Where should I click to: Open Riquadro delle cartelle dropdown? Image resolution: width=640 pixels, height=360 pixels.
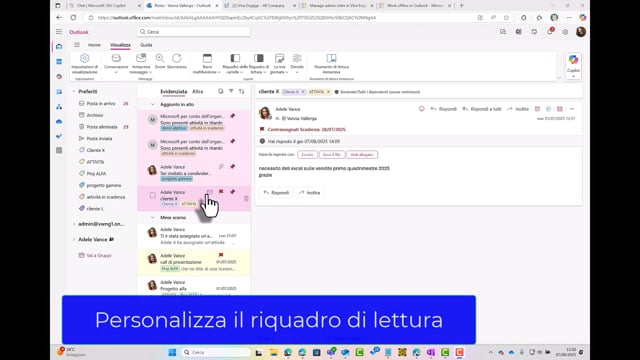pyautogui.click(x=235, y=64)
